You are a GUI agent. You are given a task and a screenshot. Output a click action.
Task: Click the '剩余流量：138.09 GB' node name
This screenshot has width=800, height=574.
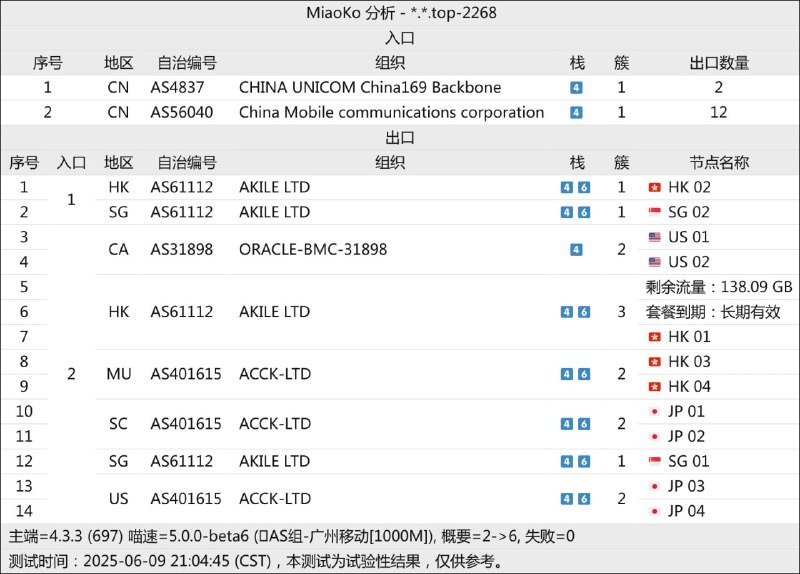[719, 287]
